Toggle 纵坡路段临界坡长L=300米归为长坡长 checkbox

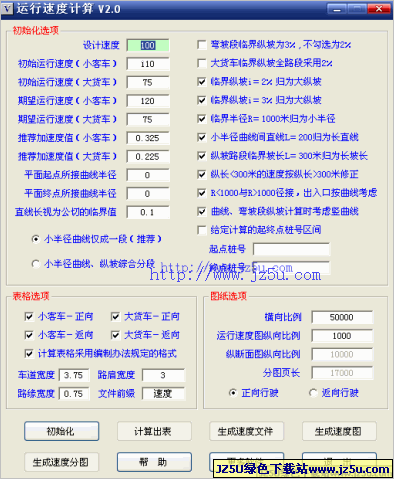202,156
